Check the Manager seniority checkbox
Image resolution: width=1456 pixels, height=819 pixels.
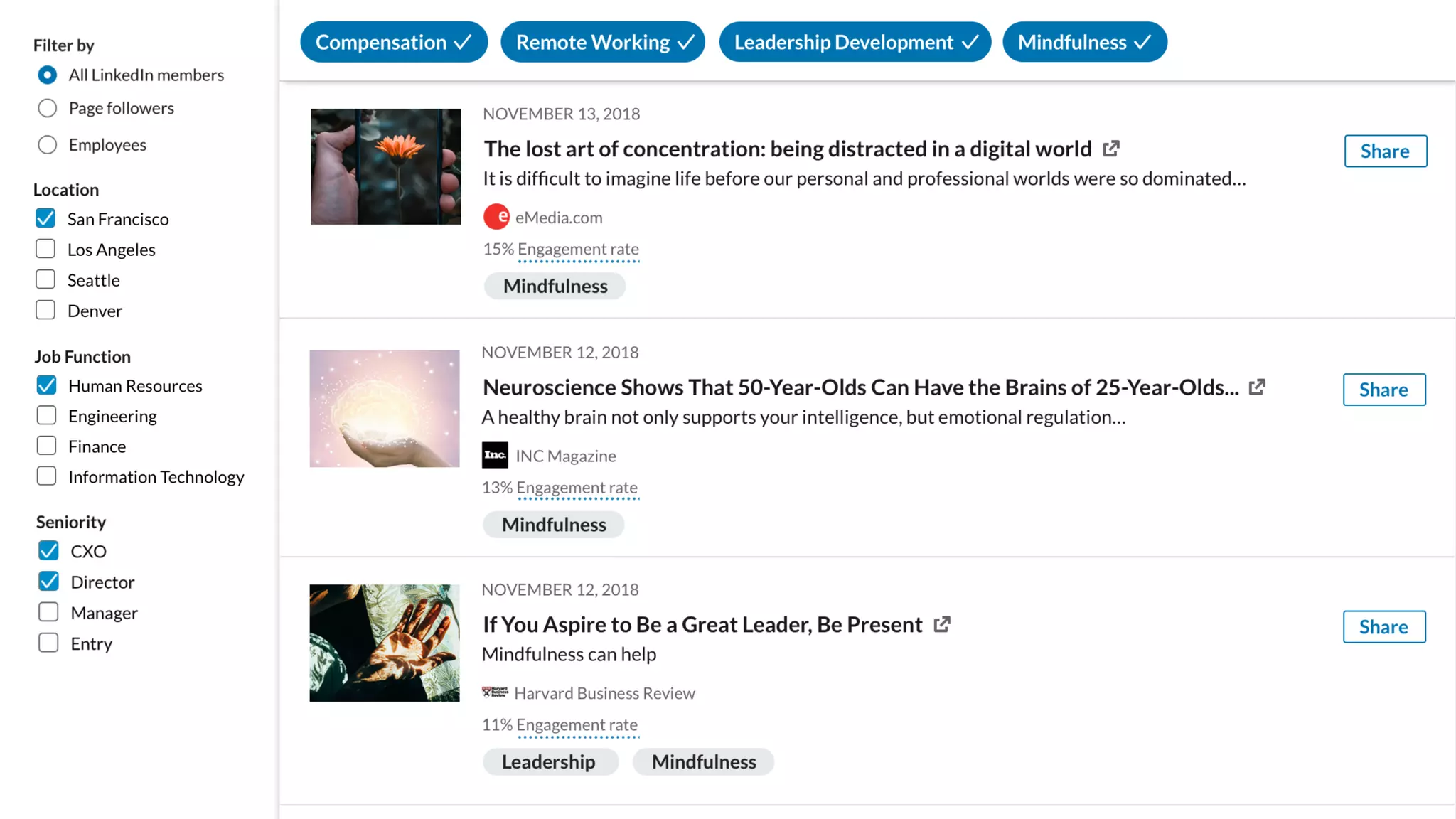point(48,612)
